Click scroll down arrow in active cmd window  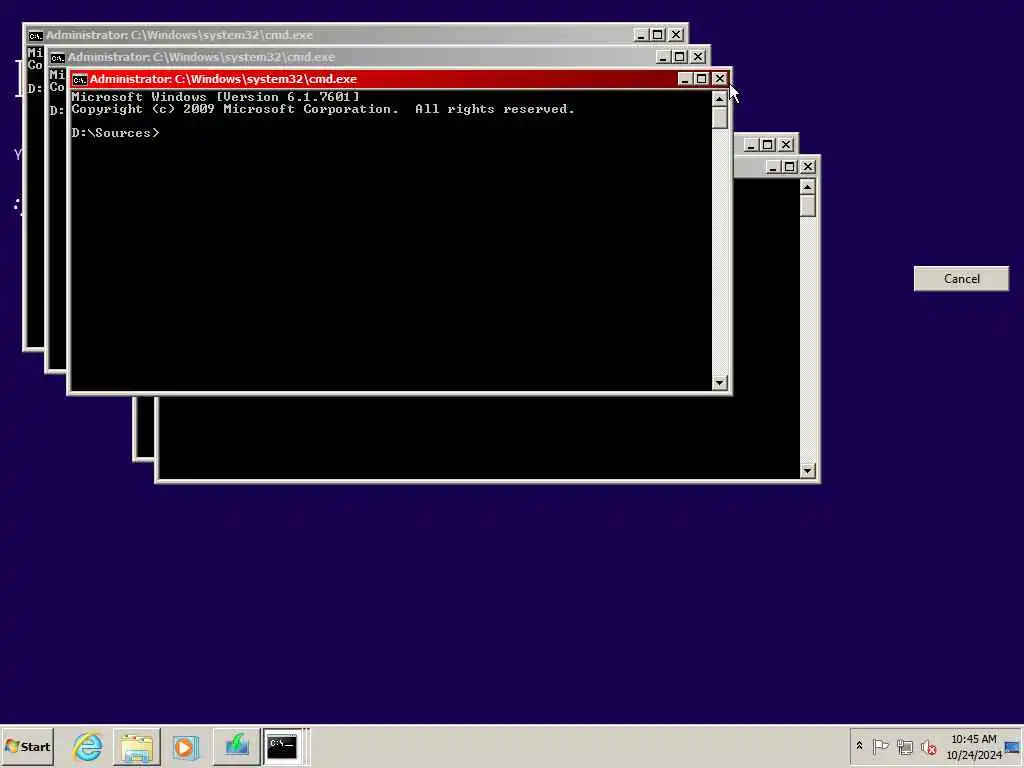pyautogui.click(x=720, y=383)
